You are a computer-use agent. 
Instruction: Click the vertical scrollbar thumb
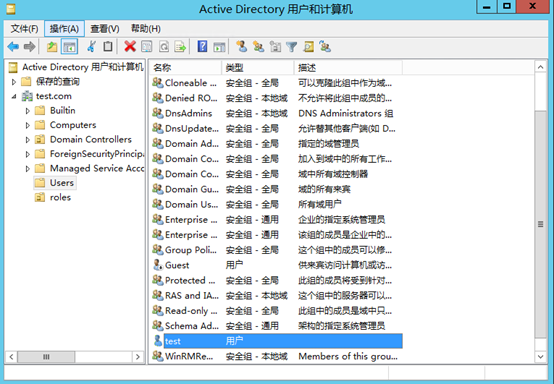541,224
